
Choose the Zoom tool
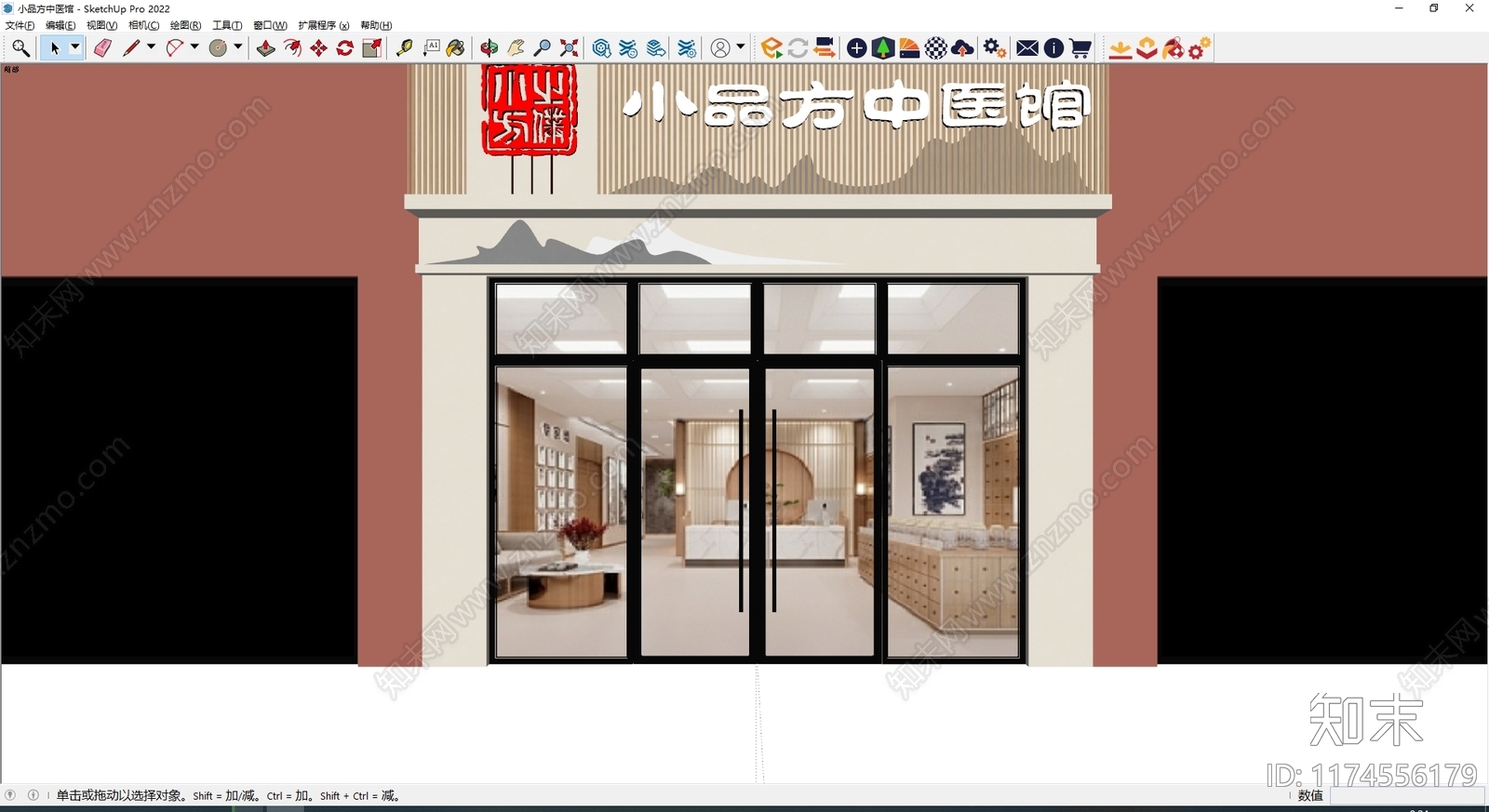coord(542,47)
